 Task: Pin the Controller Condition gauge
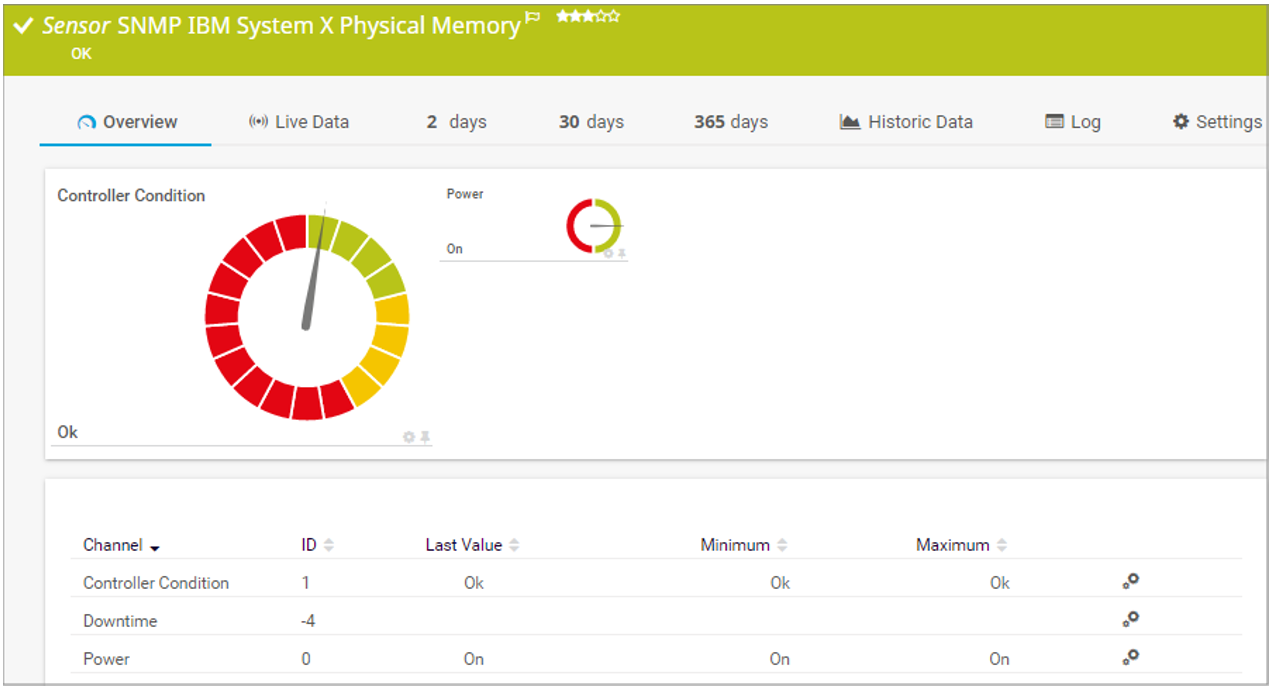[423, 436]
